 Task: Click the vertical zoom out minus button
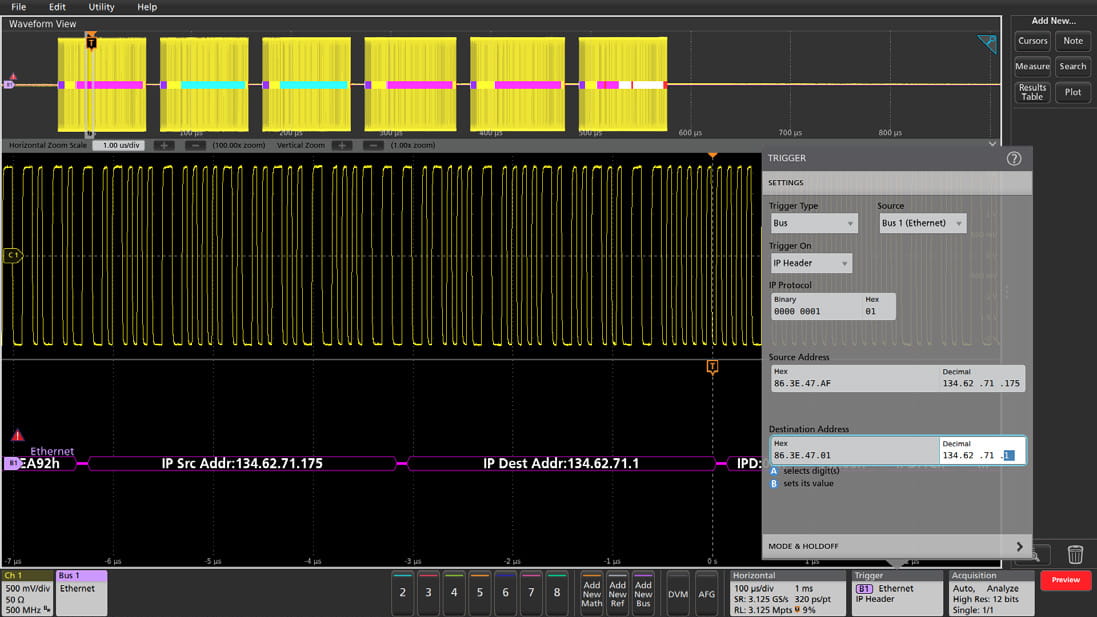tap(374, 146)
